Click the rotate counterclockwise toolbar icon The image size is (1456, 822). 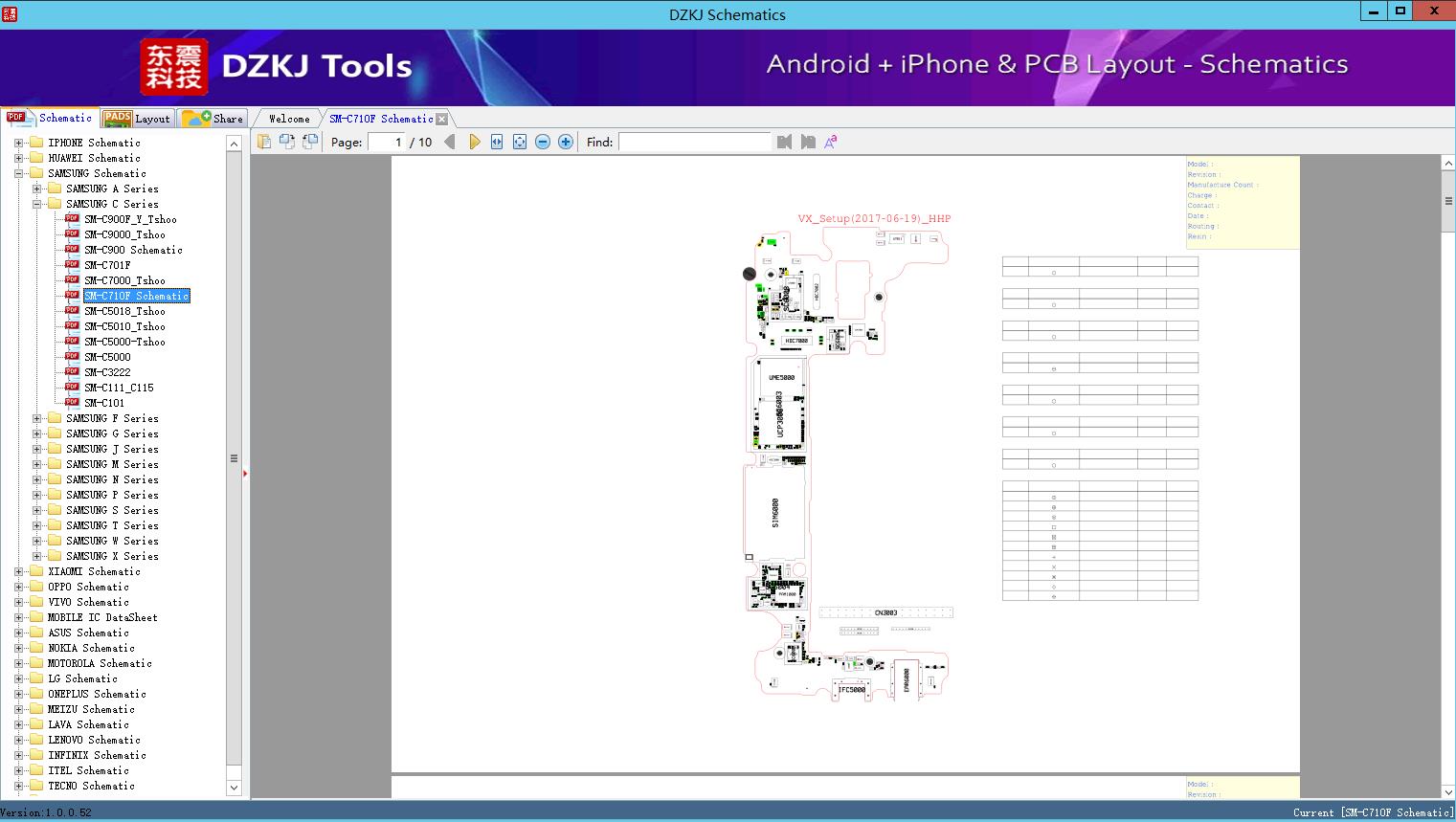[287, 142]
